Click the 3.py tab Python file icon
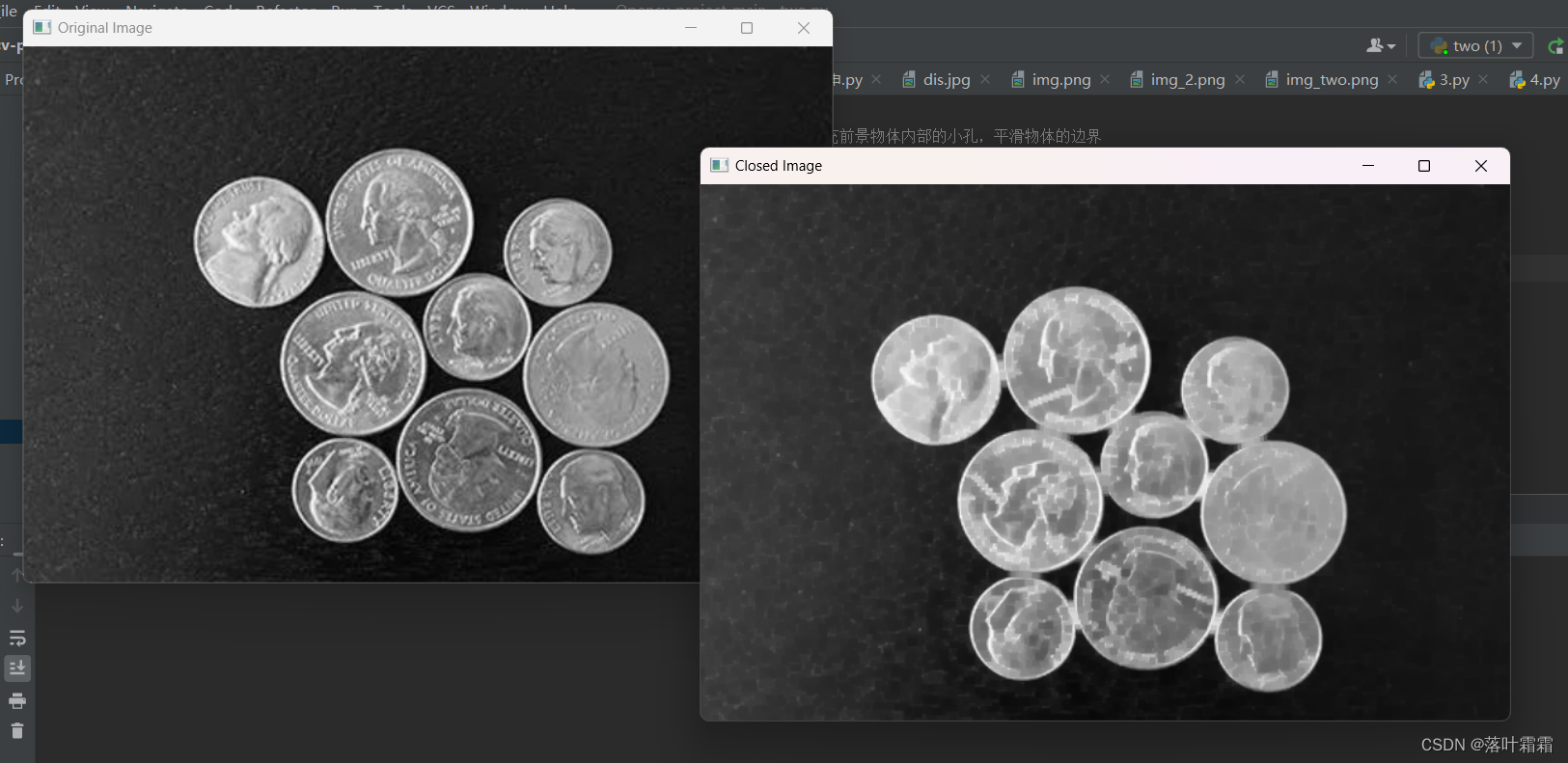The height and width of the screenshot is (763, 1568). [x=1426, y=79]
